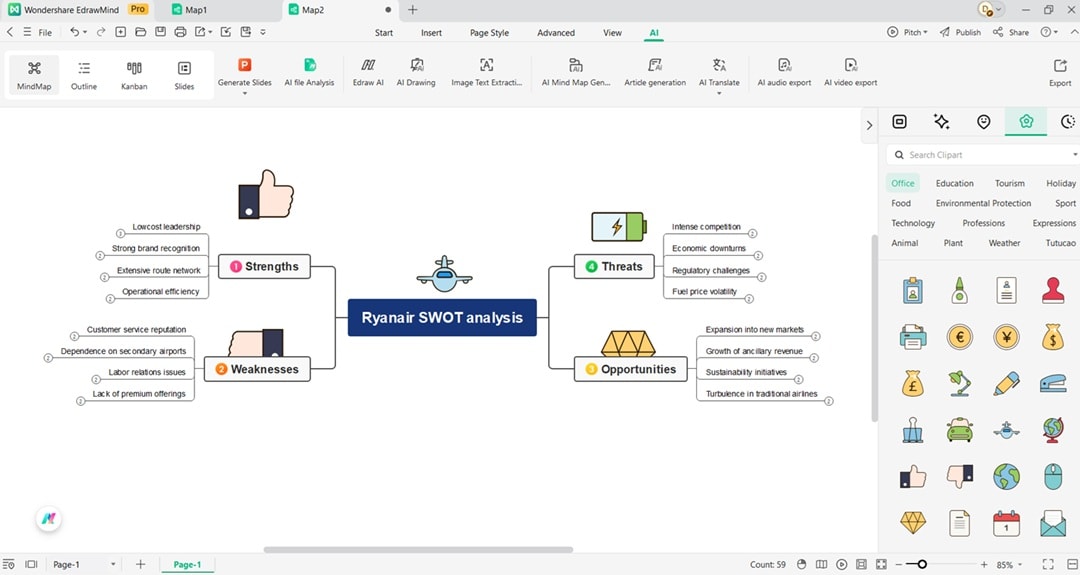Open the Insert ribbon tab
Screen dimensions: 1080x575
[x=432, y=32]
